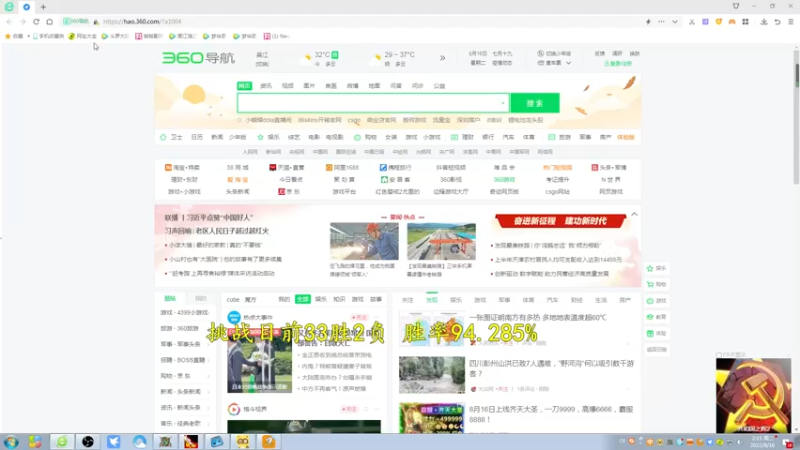Open the downloads icon in browser toolbar

764,21
